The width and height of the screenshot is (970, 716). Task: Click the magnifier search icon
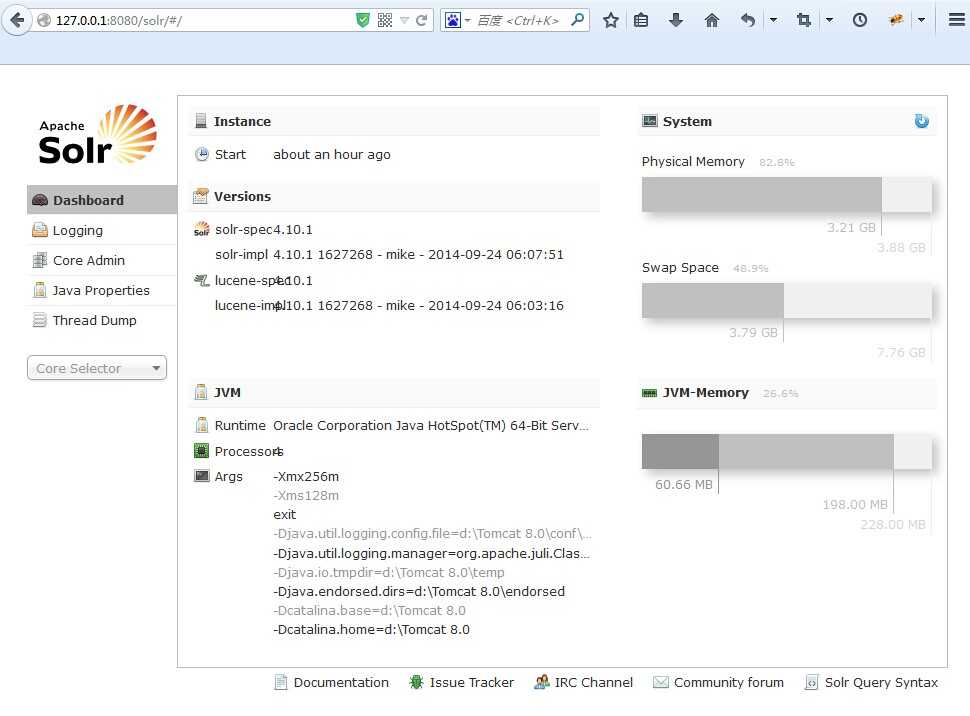577,20
